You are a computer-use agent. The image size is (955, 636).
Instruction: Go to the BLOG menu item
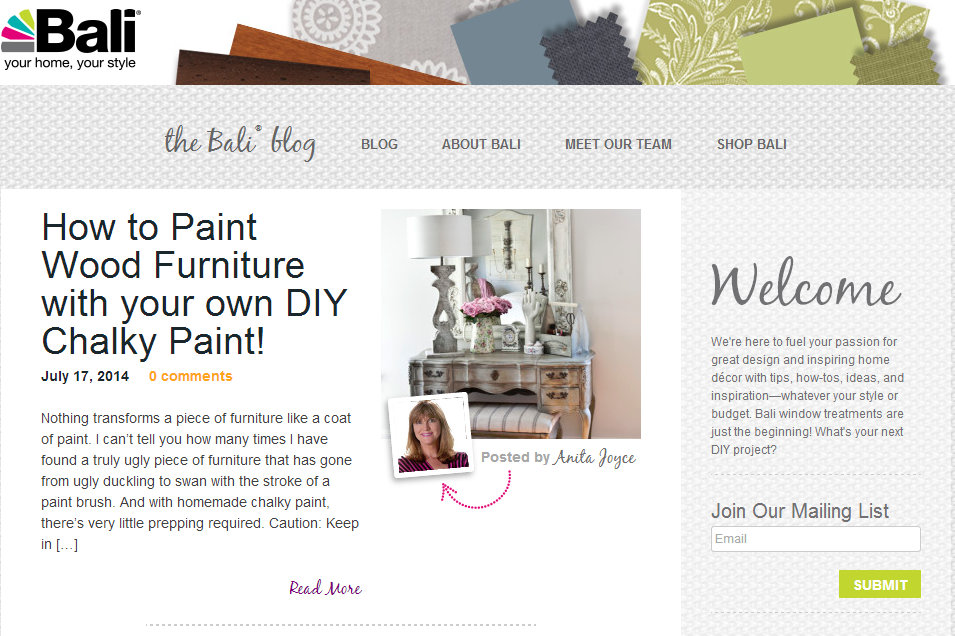[379, 144]
